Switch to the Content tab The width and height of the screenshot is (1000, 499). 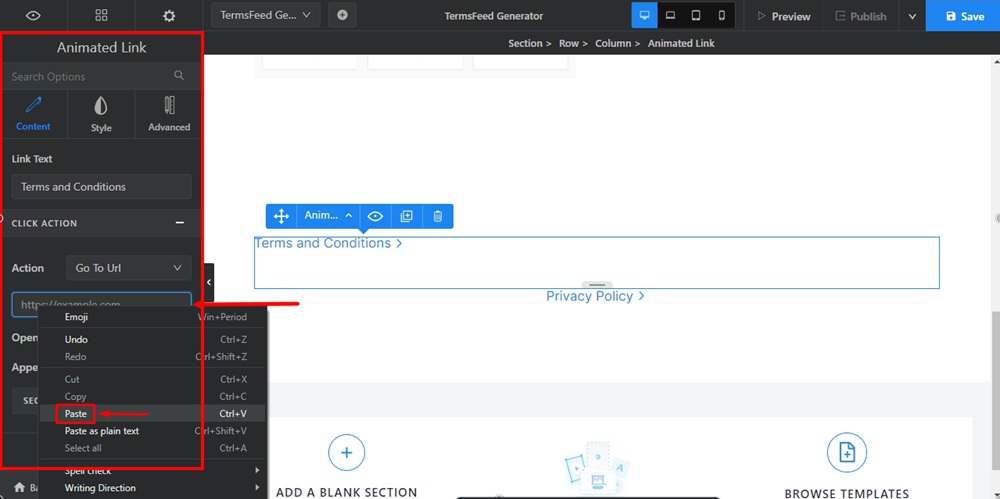point(33,114)
